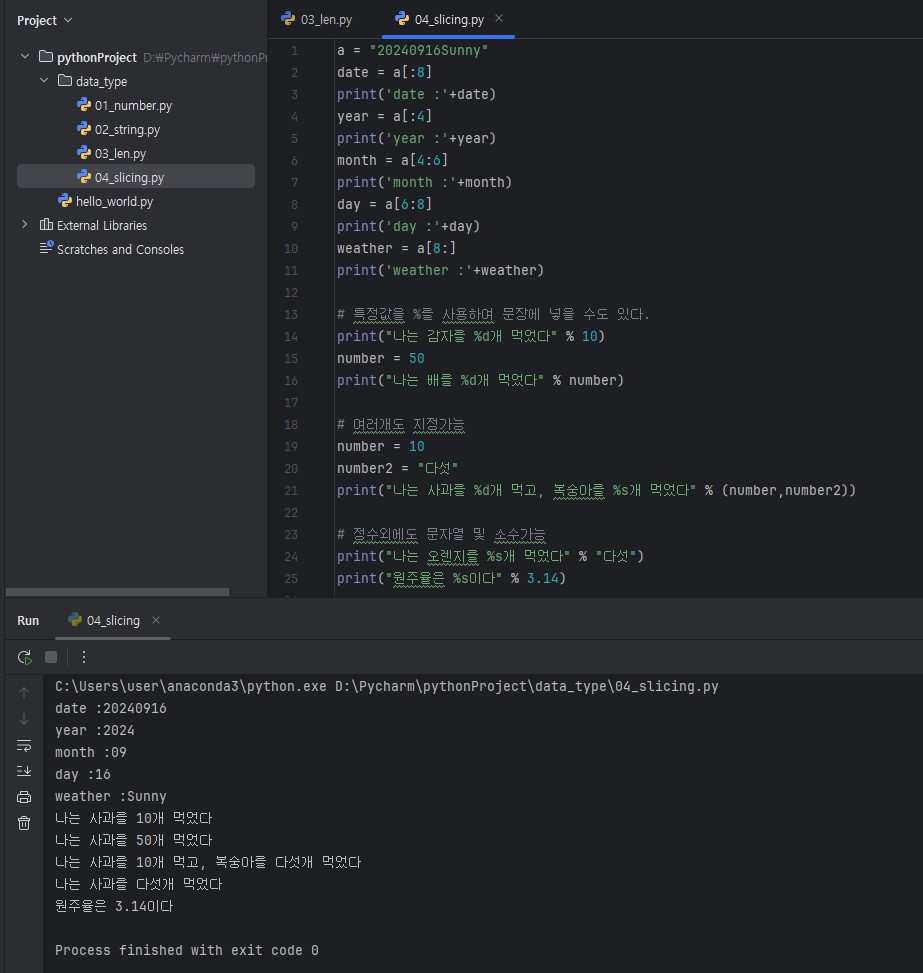This screenshot has height=973, width=923.
Task: Click "Process finished with exit code 0"
Action: coord(186,951)
